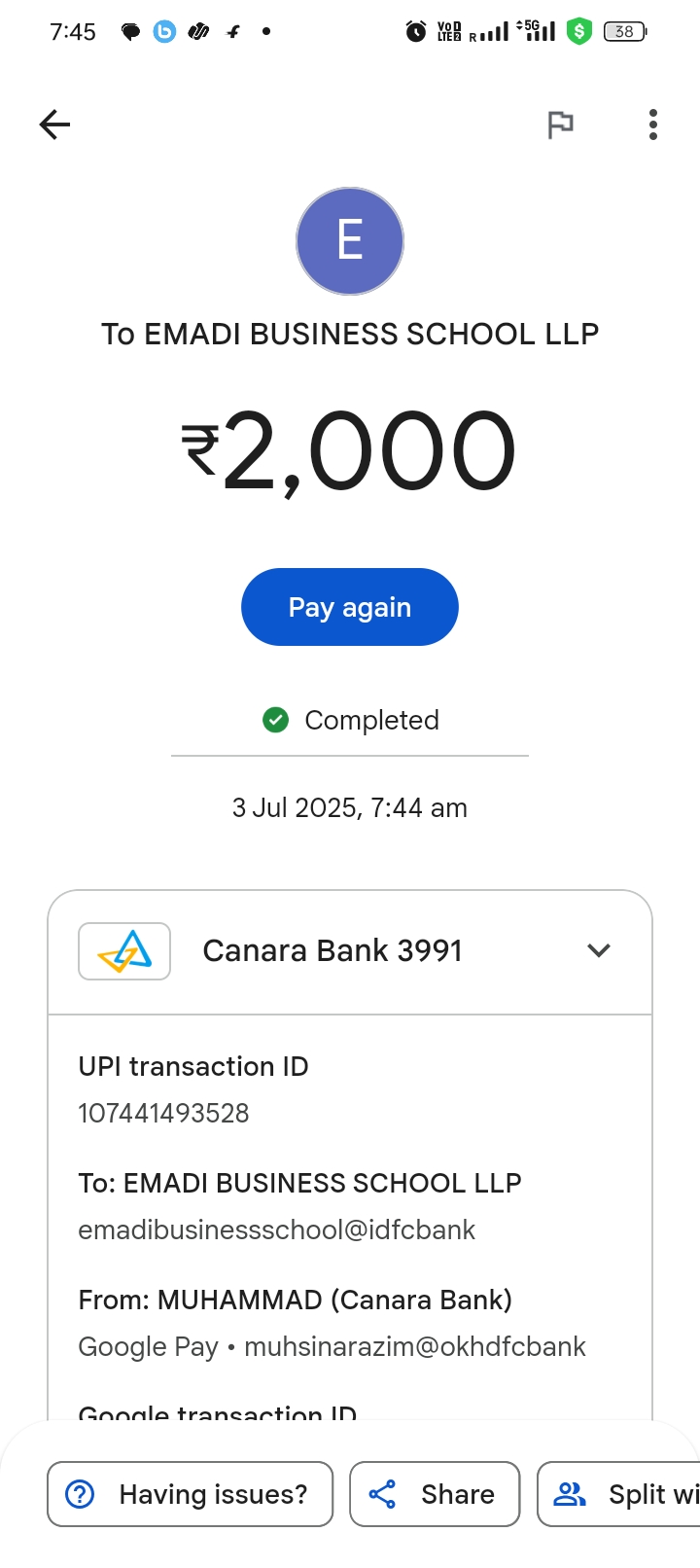Open the three-dot overflow menu
The image size is (700, 1568).
tap(653, 125)
